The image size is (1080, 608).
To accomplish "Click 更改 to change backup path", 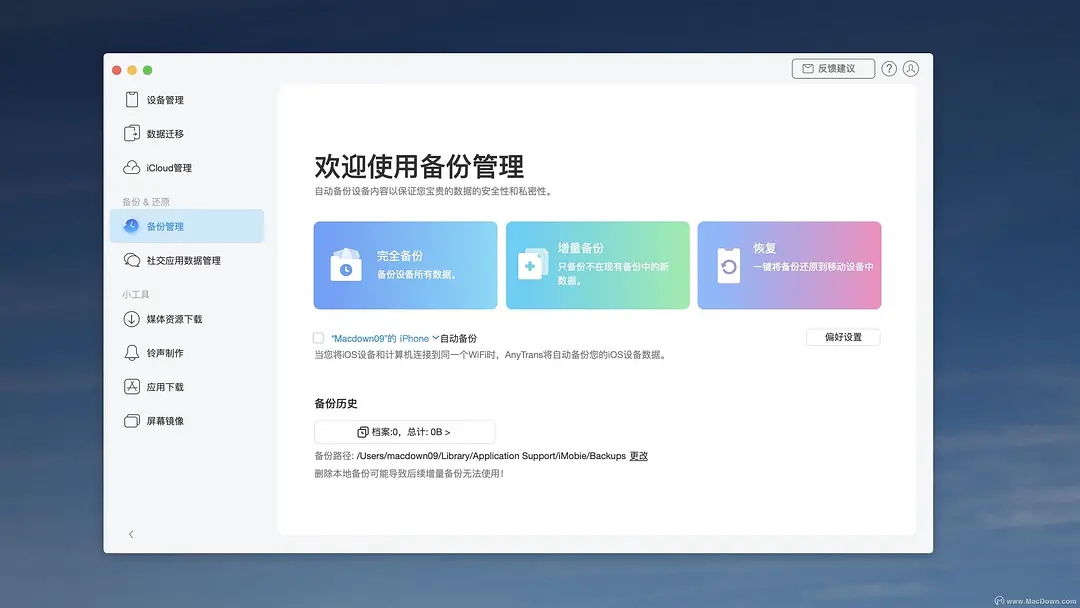I will coord(638,455).
